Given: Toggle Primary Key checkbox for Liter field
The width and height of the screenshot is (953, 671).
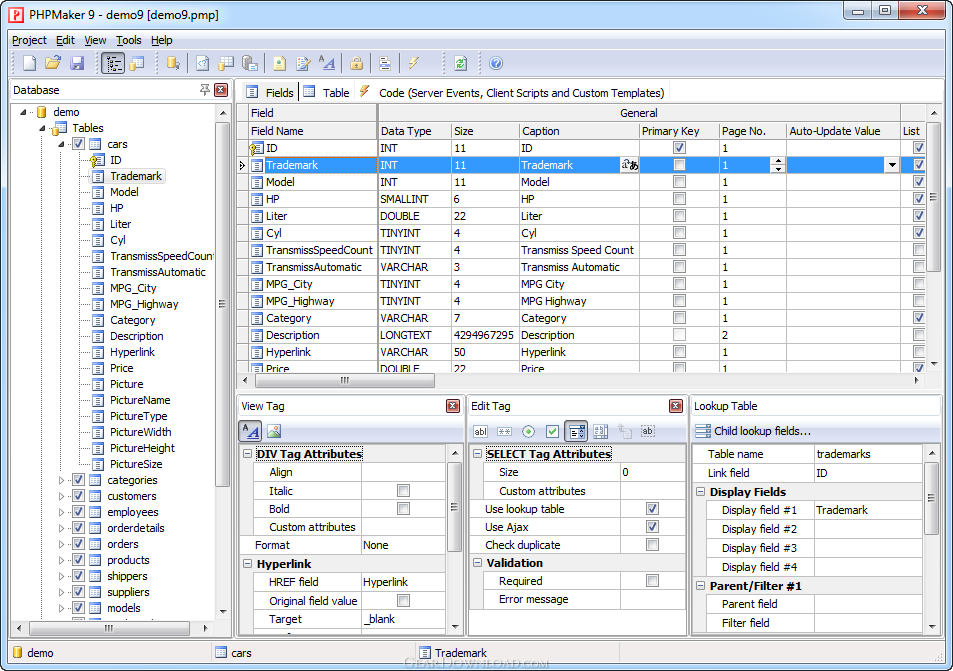Looking at the screenshot, I should (x=679, y=216).
